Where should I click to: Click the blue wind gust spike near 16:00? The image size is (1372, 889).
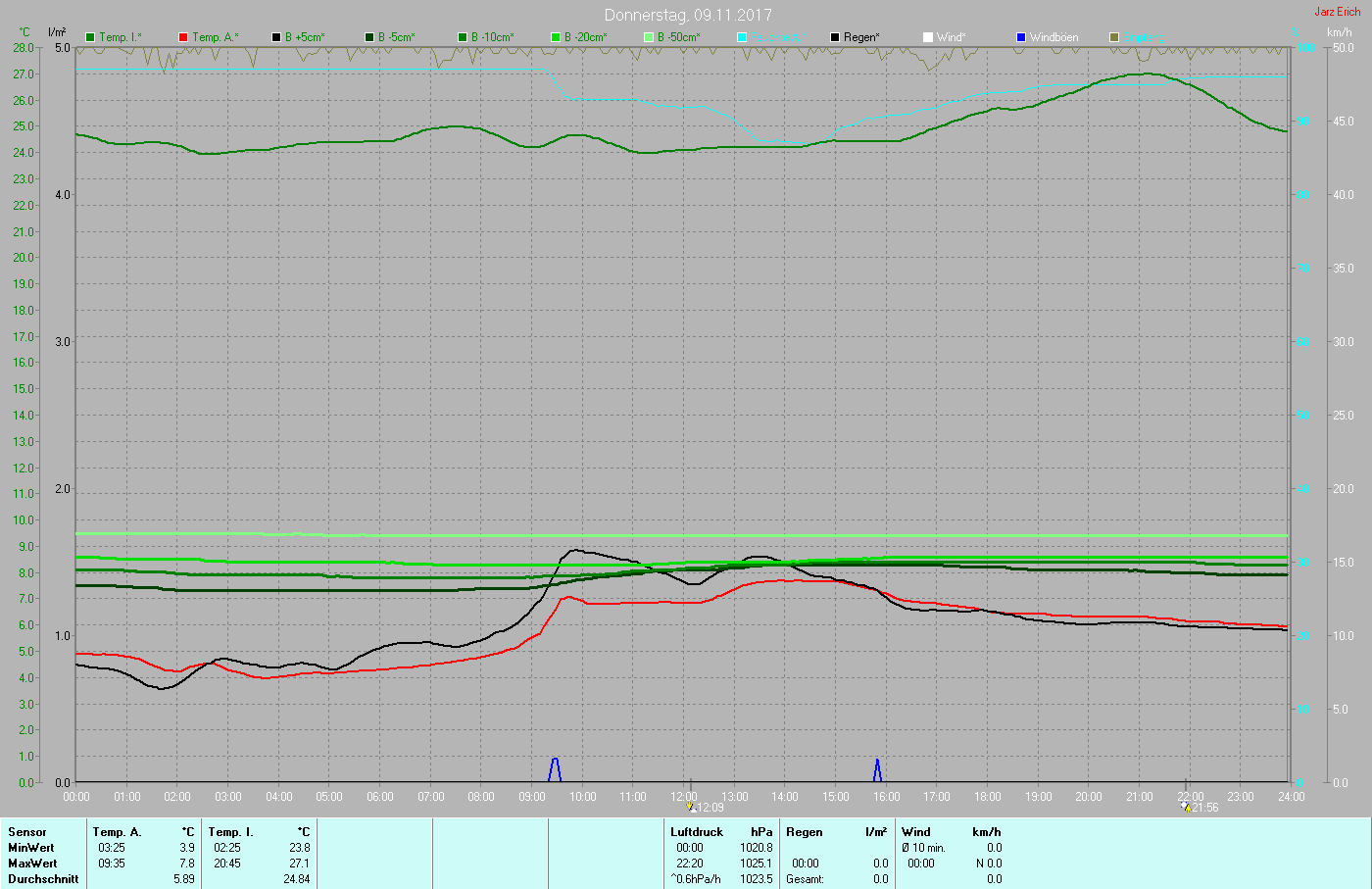coord(877,770)
